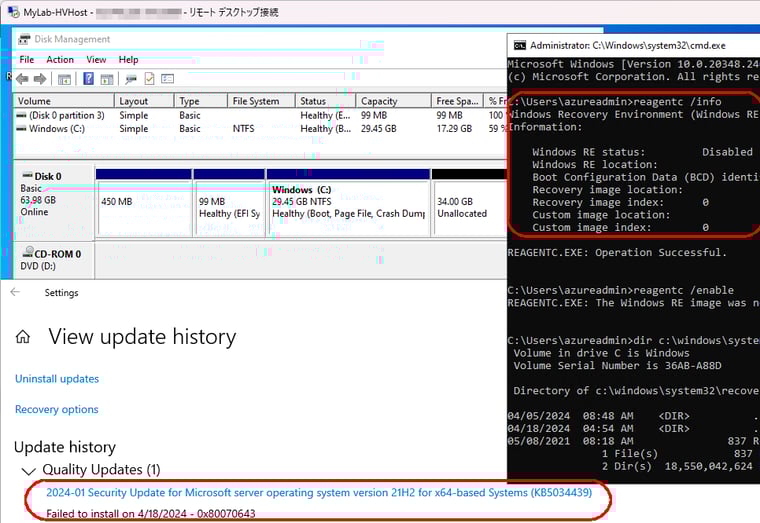The height and width of the screenshot is (523, 760).
Task: Toggle the Show/Hide Action Pane toolbar icon
Action: [107, 79]
